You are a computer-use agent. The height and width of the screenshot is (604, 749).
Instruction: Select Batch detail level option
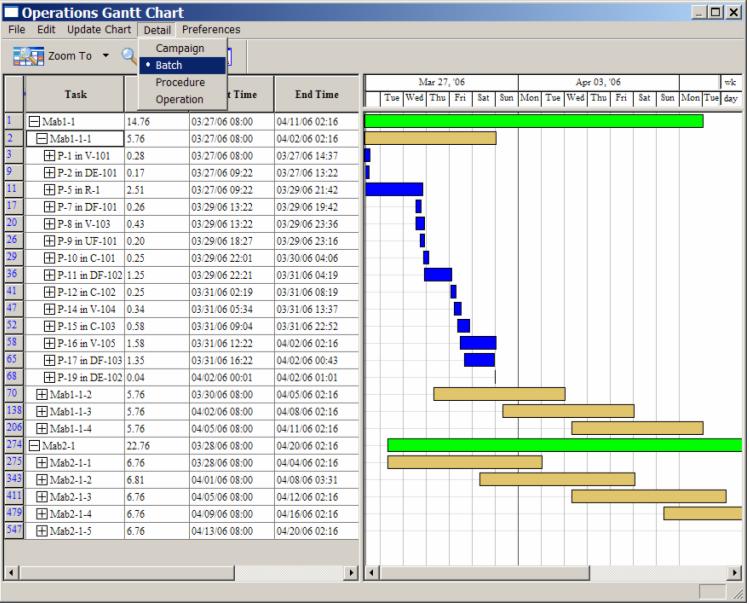coord(168,65)
